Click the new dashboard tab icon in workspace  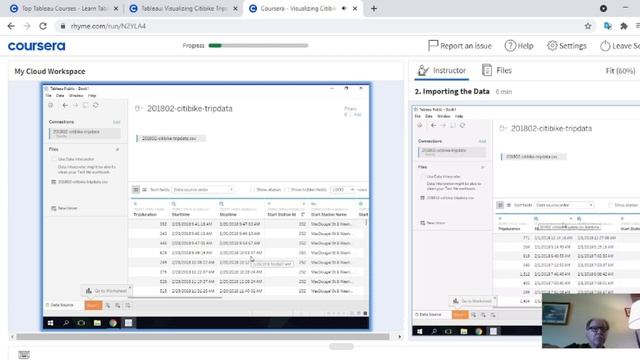click(x=118, y=305)
